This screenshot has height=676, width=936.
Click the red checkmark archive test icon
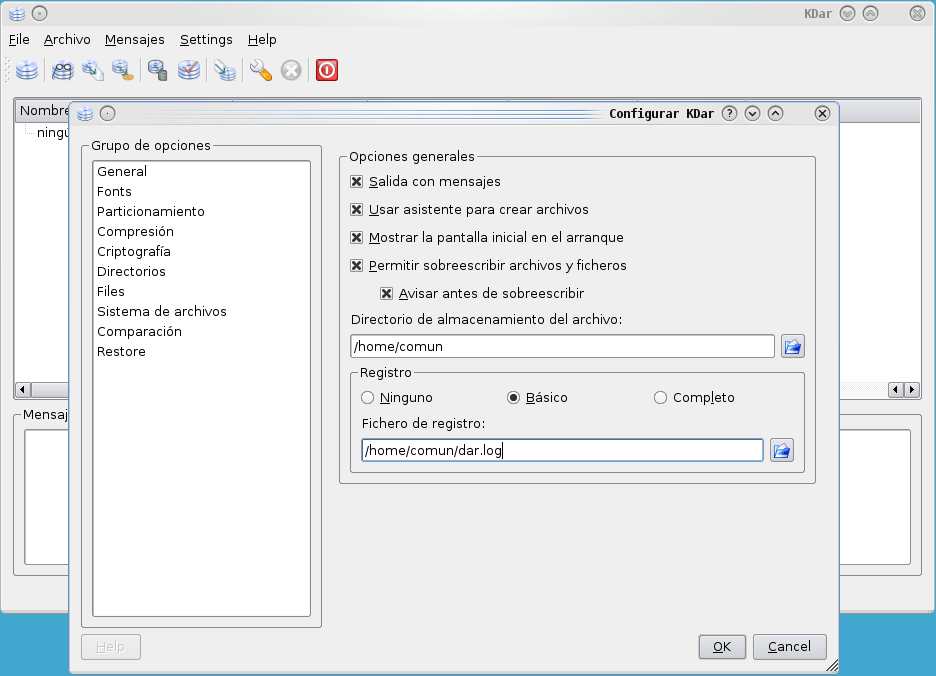point(189,70)
